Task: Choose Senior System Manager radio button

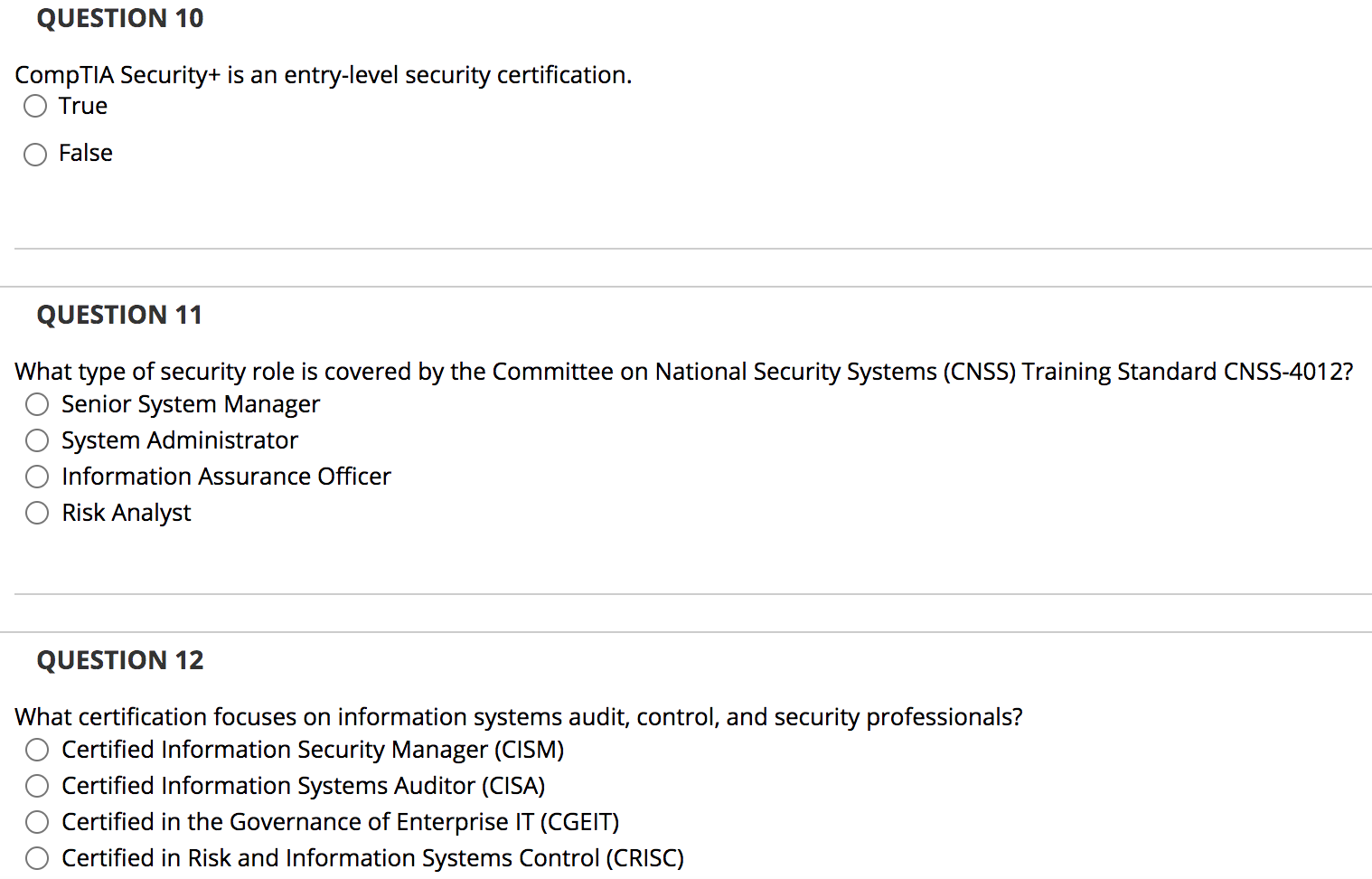Action: 37,404
